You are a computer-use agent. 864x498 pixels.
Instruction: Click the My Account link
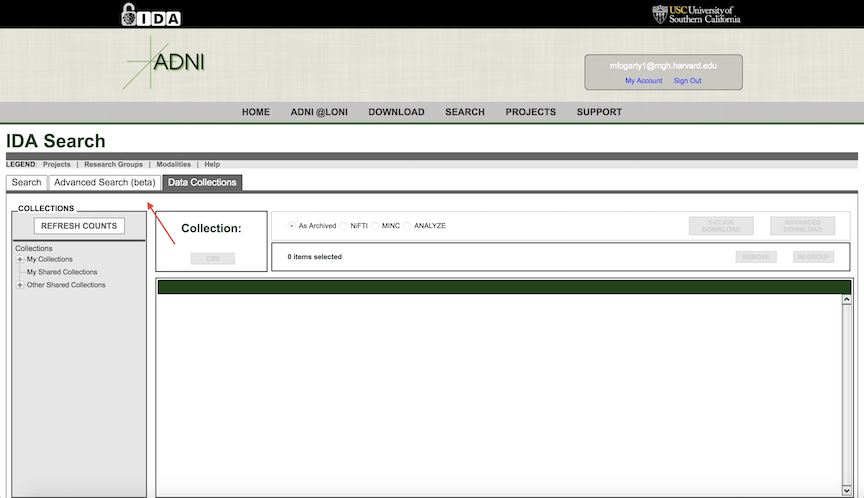tap(643, 81)
